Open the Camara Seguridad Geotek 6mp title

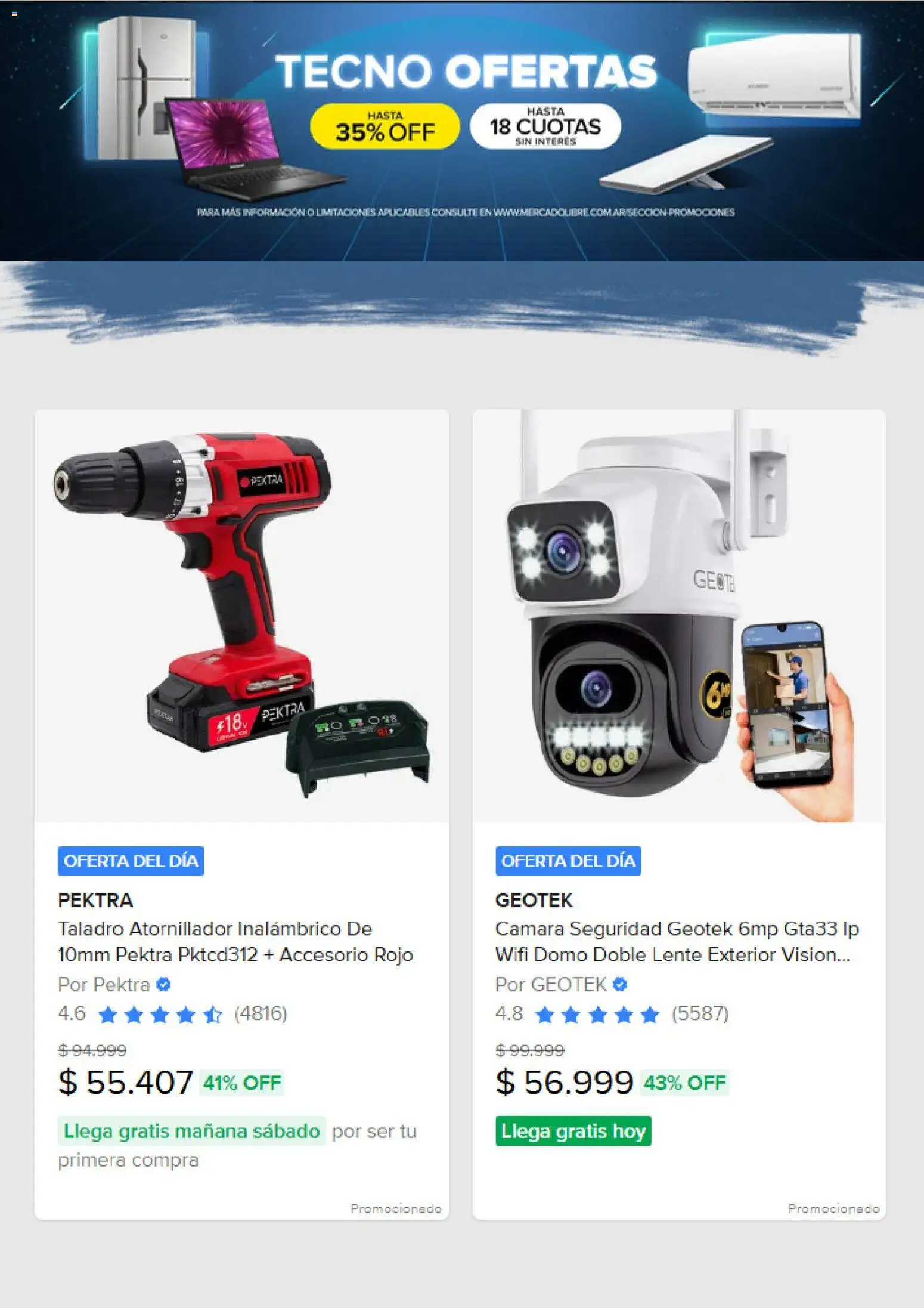tap(677, 941)
